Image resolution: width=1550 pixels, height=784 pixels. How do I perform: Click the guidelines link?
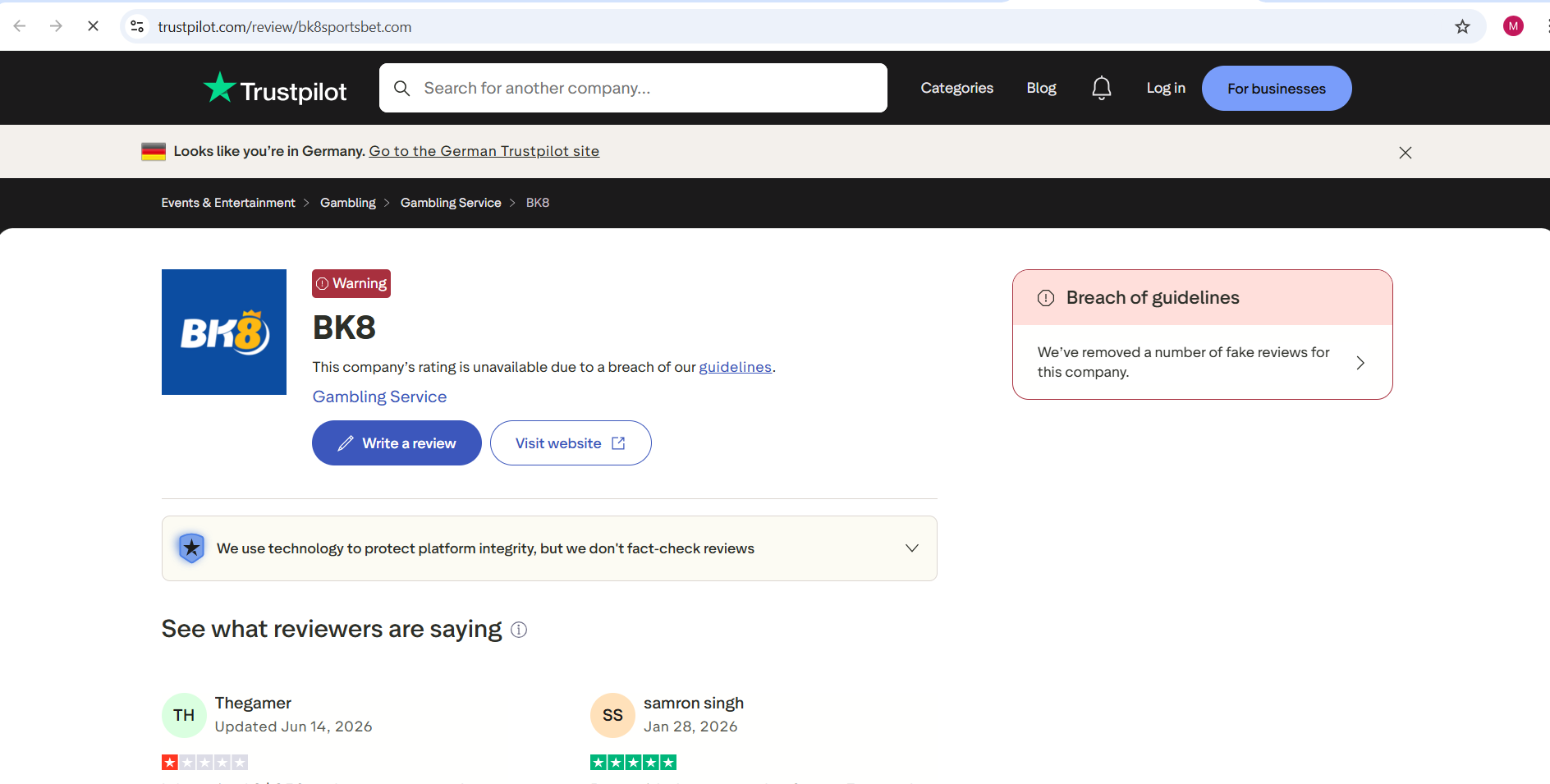pos(736,367)
